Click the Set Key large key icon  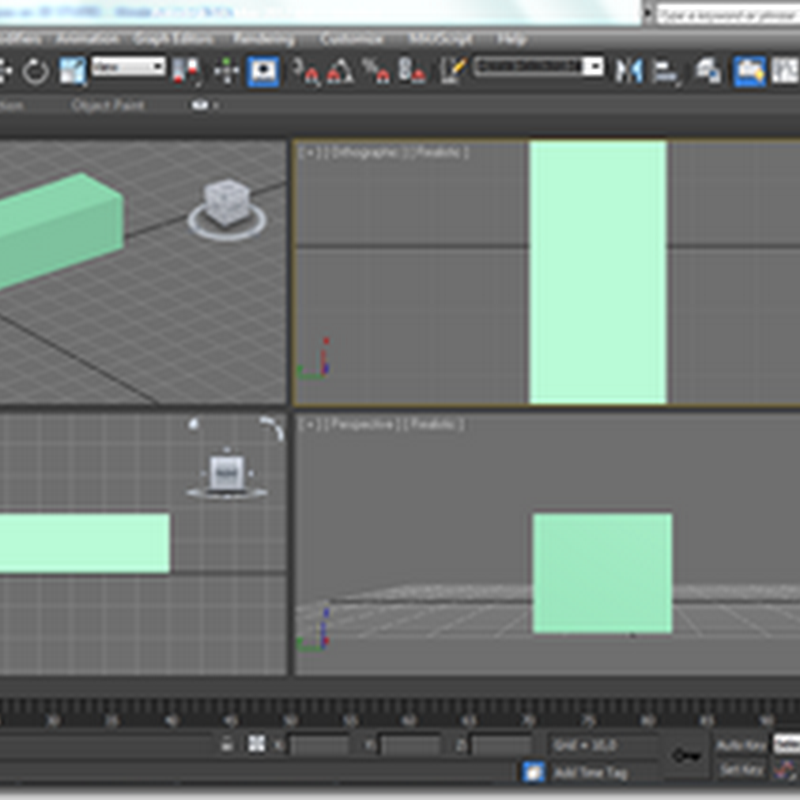pos(686,756)
